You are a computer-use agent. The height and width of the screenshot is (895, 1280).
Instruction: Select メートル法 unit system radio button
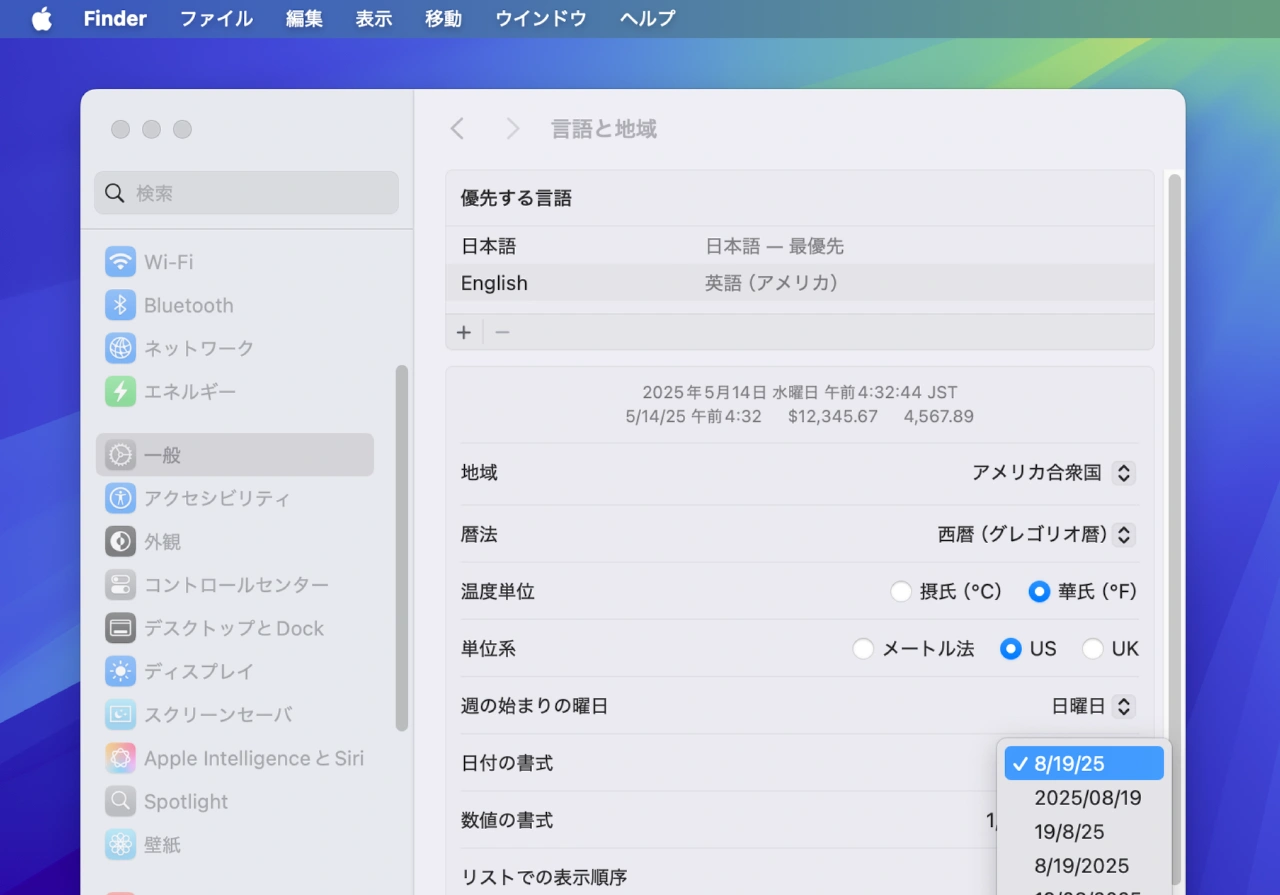(863, 649)
